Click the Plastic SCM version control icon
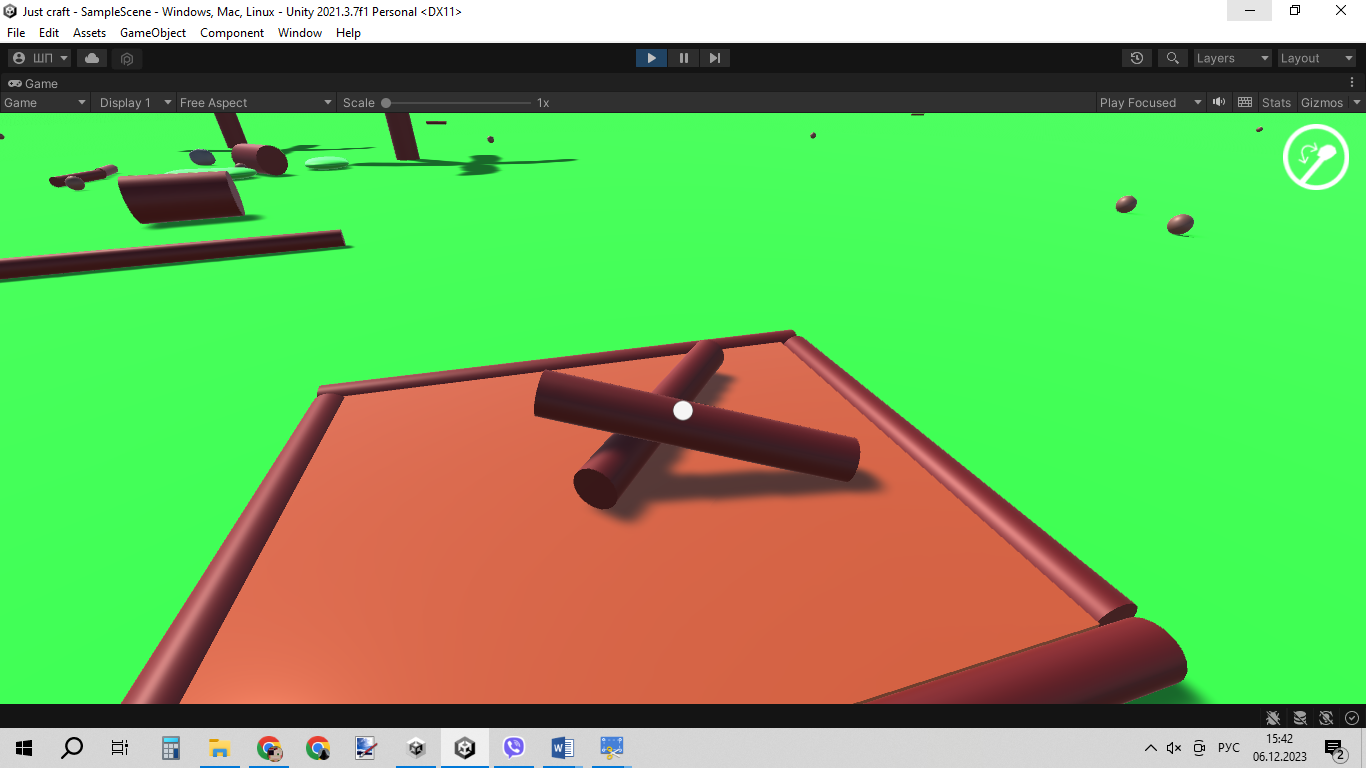Viewport: 1366px width, 768px height. [127, 58]
